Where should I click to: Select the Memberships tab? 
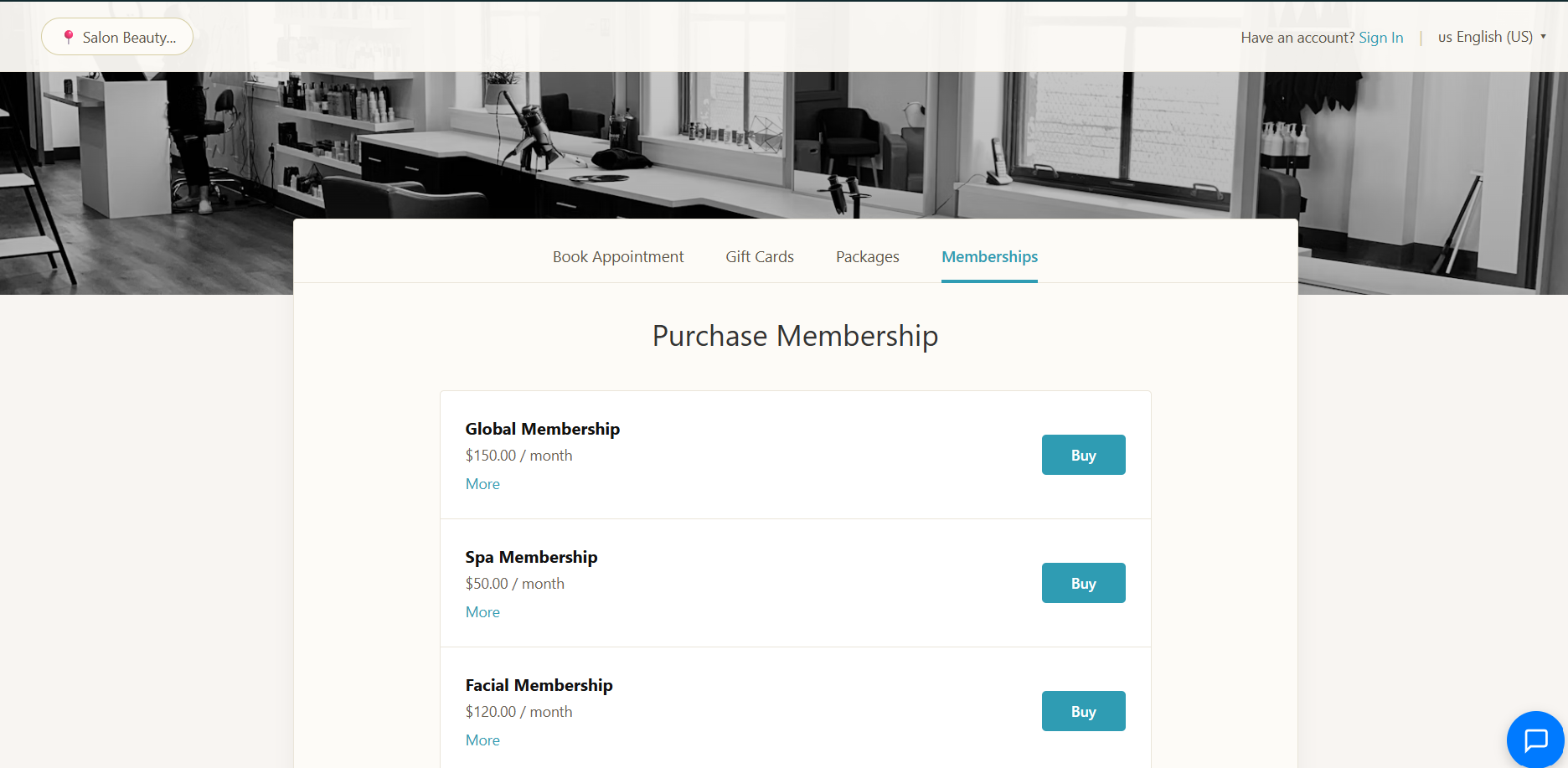[x=989, y=256]
